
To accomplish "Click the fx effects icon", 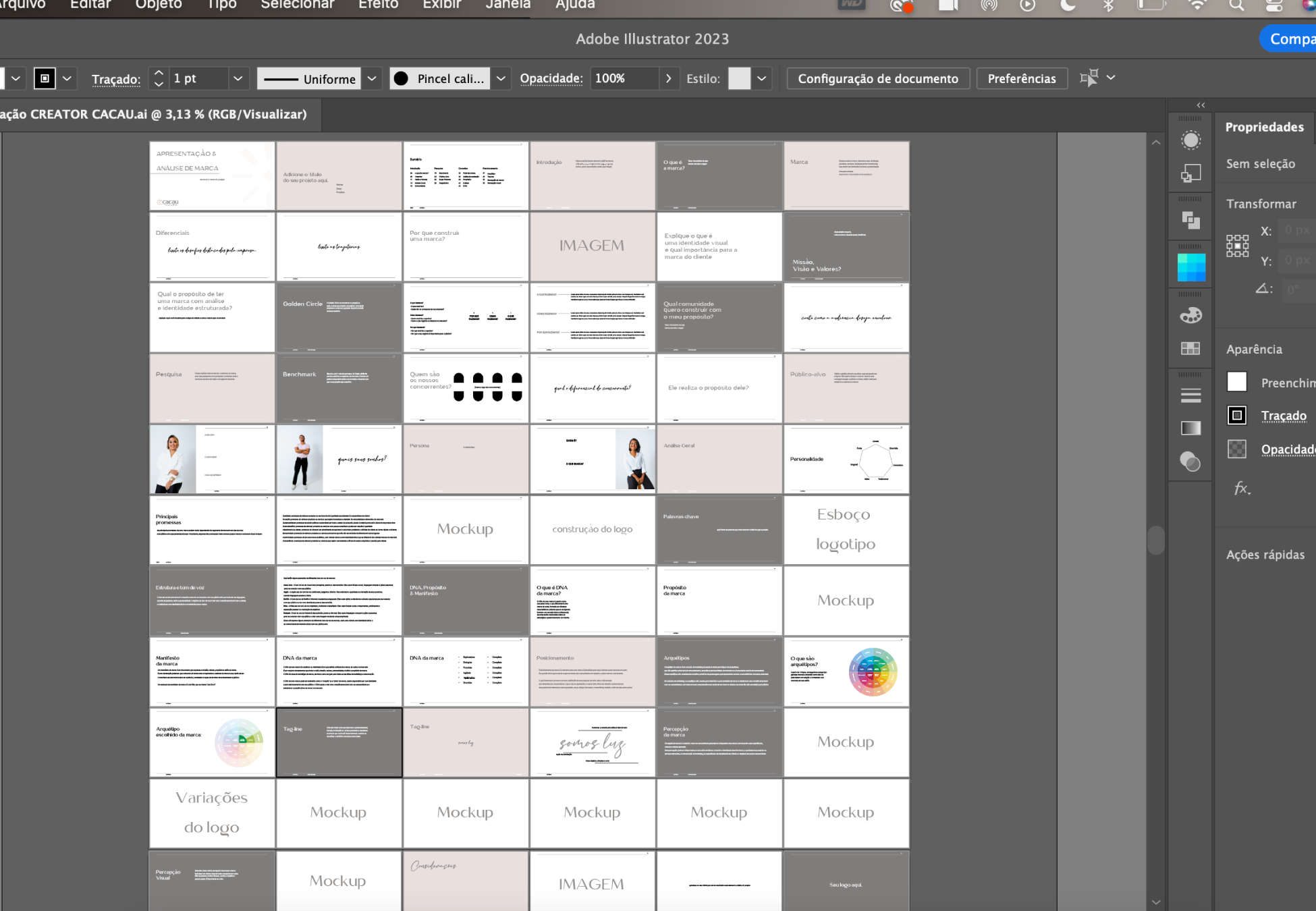I will click(x=1242, y=488).
